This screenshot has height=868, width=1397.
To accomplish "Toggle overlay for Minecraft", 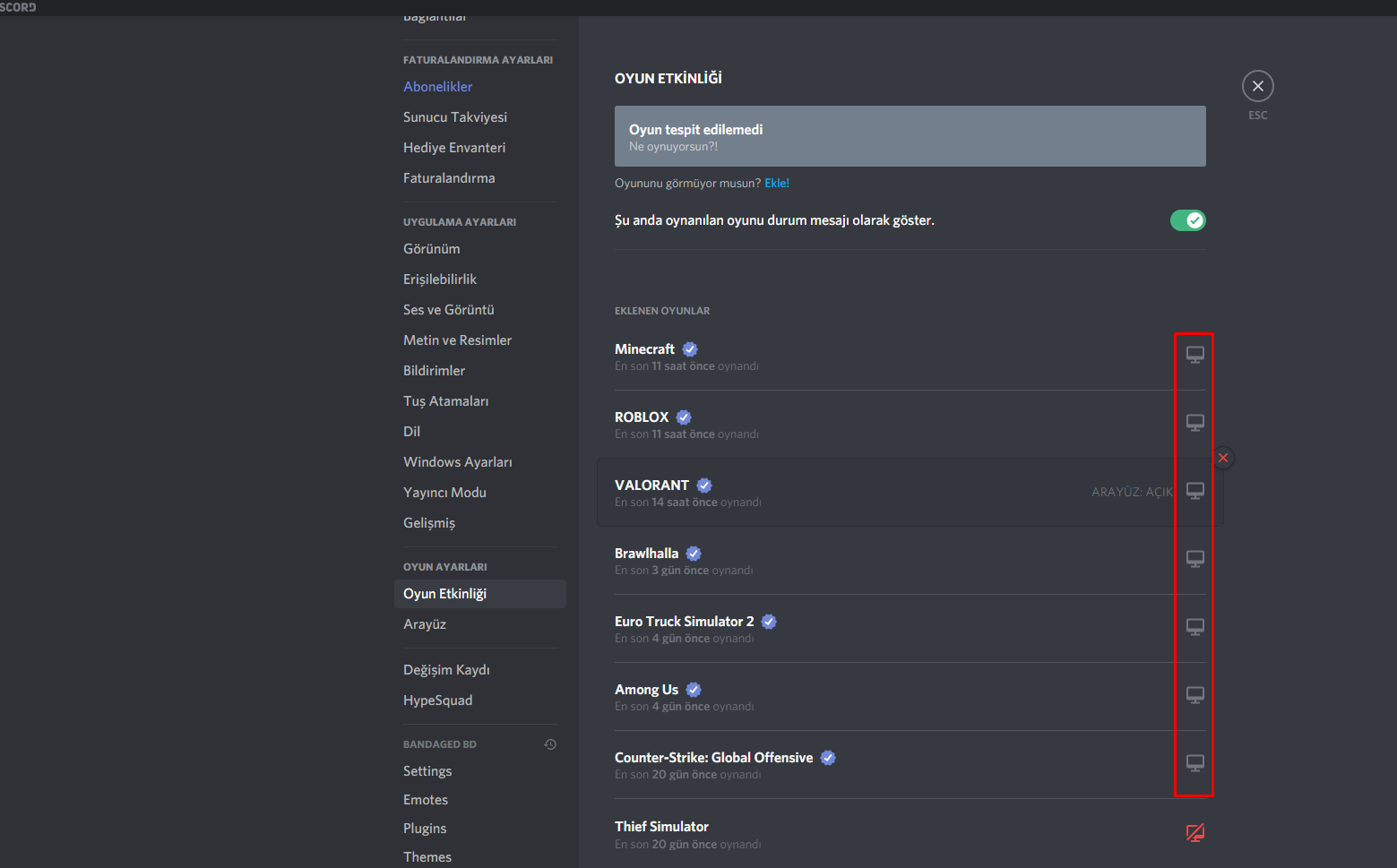I will coord(1194,355).
